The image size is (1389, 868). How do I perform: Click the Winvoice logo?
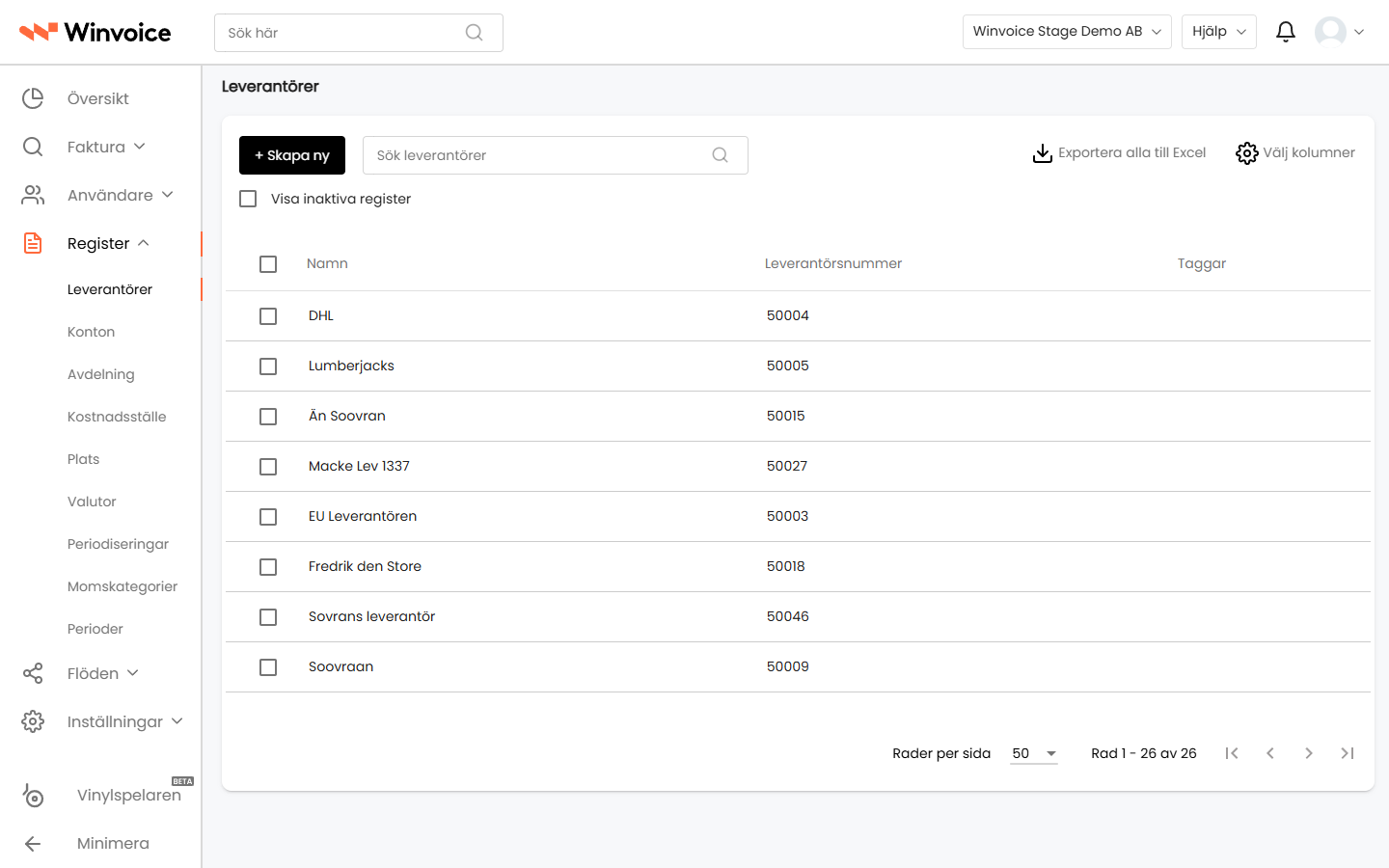click(x=95, y=33)
